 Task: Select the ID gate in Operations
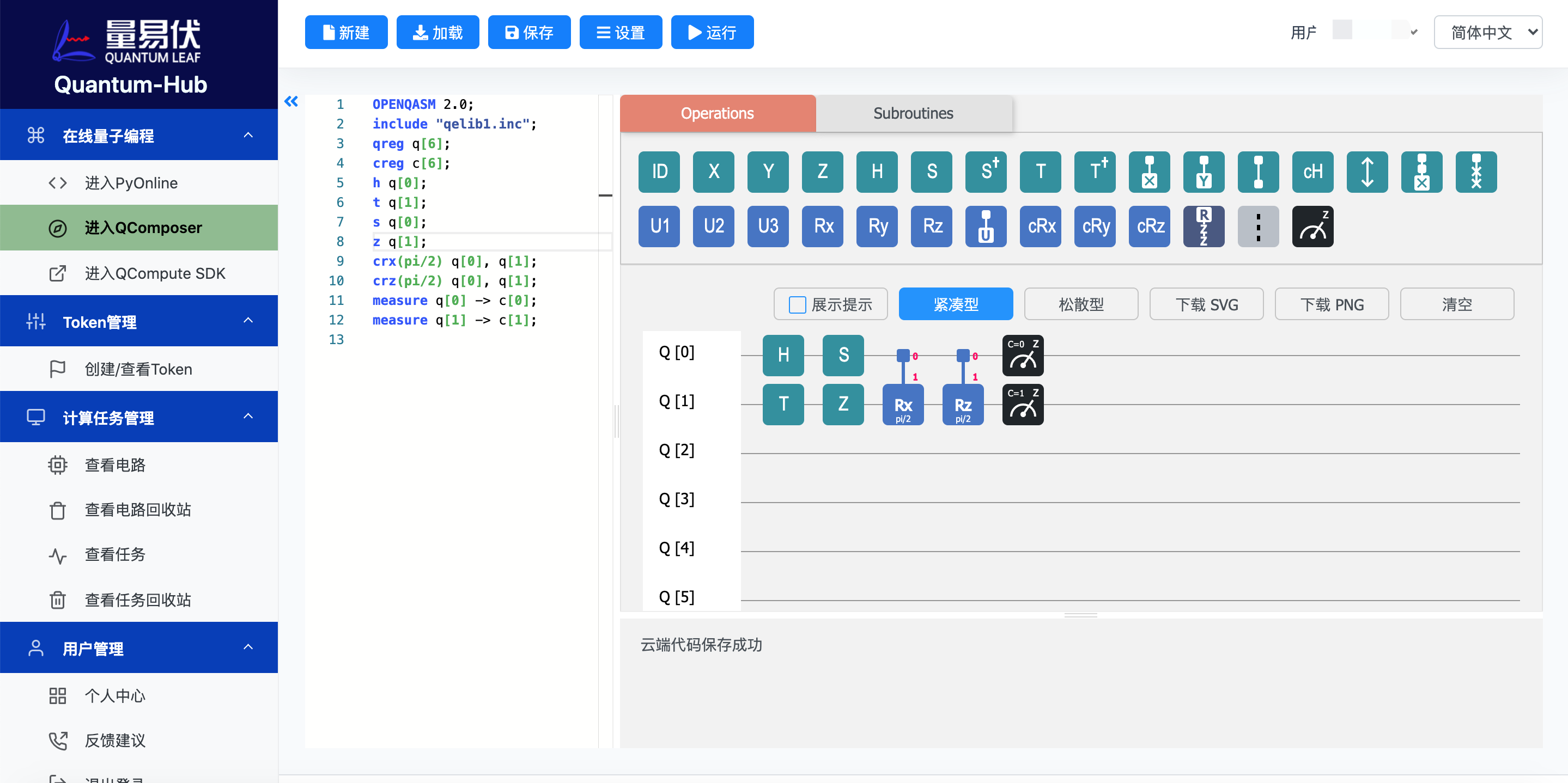(x=659, y=172)
